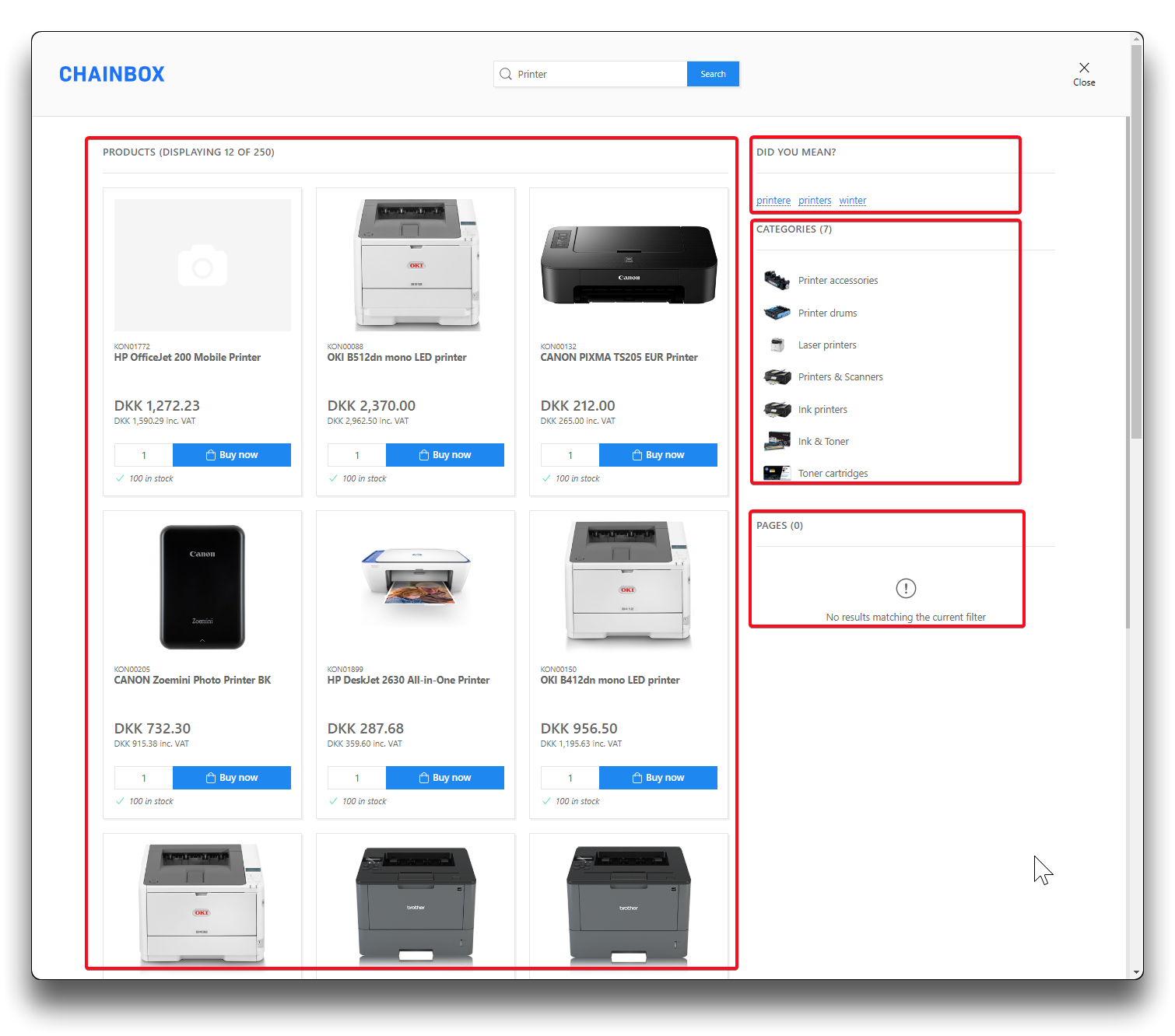Screen dimensions: 1175x1036
Task: Open OKI B512dn mono LED printer title
Action: (397, 358)
